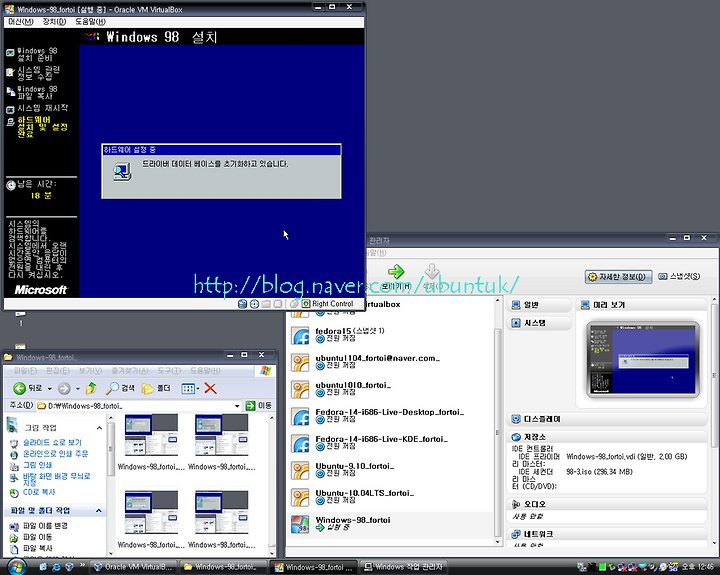Screen dimensions: 720x575
Task: Select the Windows-98_fortoi machine icon in list
Action: pos(300,524)
